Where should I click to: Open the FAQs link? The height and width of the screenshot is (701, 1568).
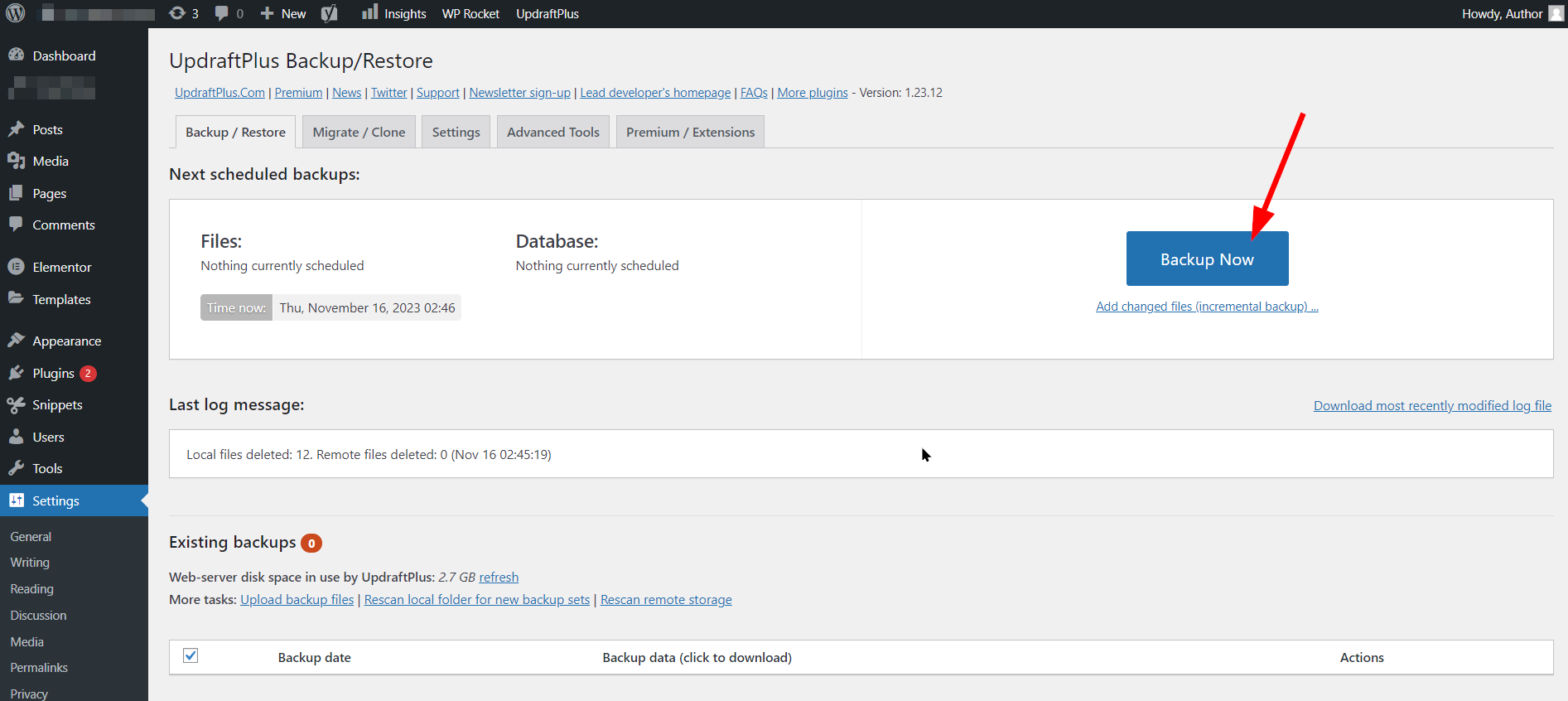(x=754, y=93)
